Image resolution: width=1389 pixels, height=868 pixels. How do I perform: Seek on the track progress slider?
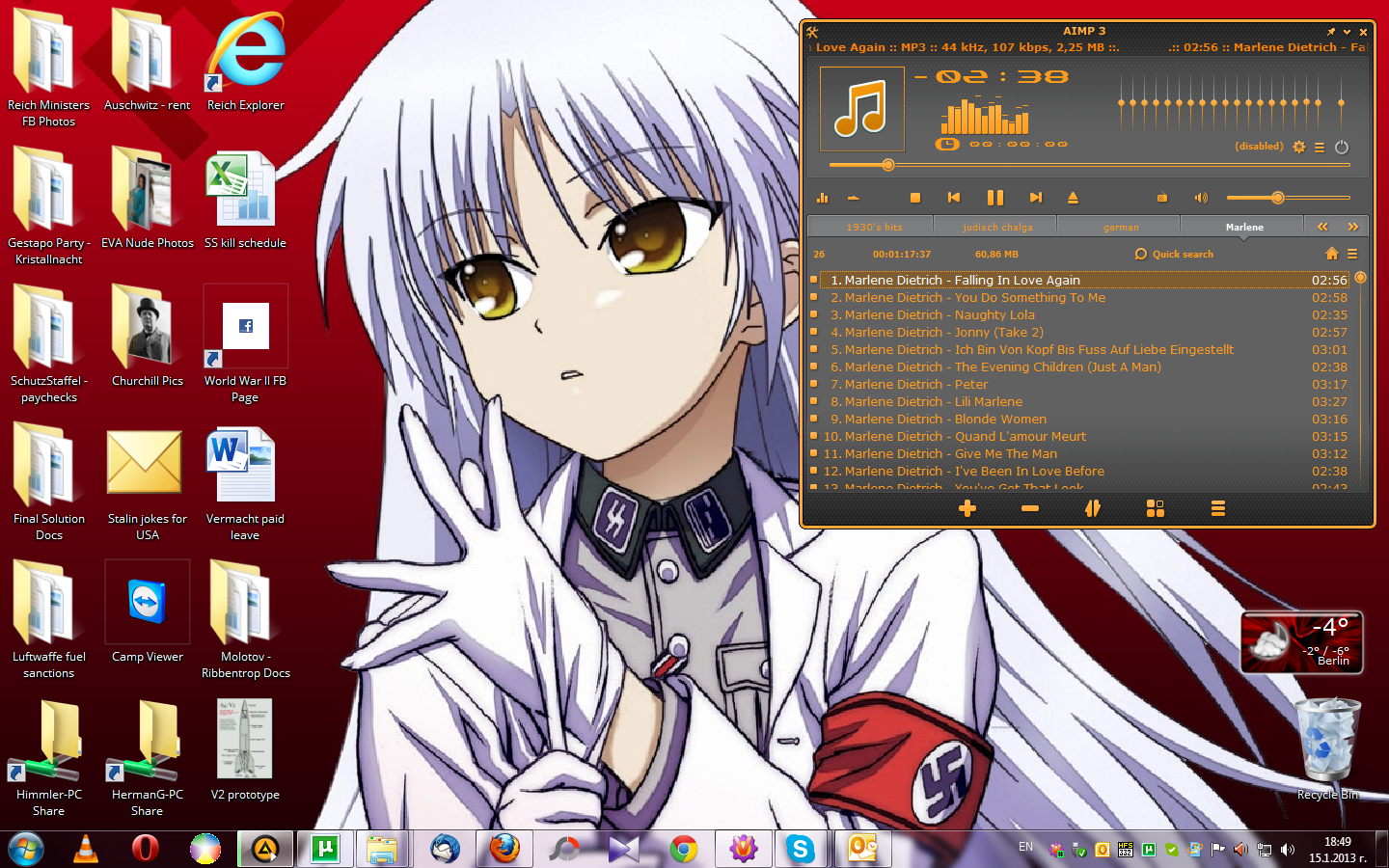point(1089,165)
